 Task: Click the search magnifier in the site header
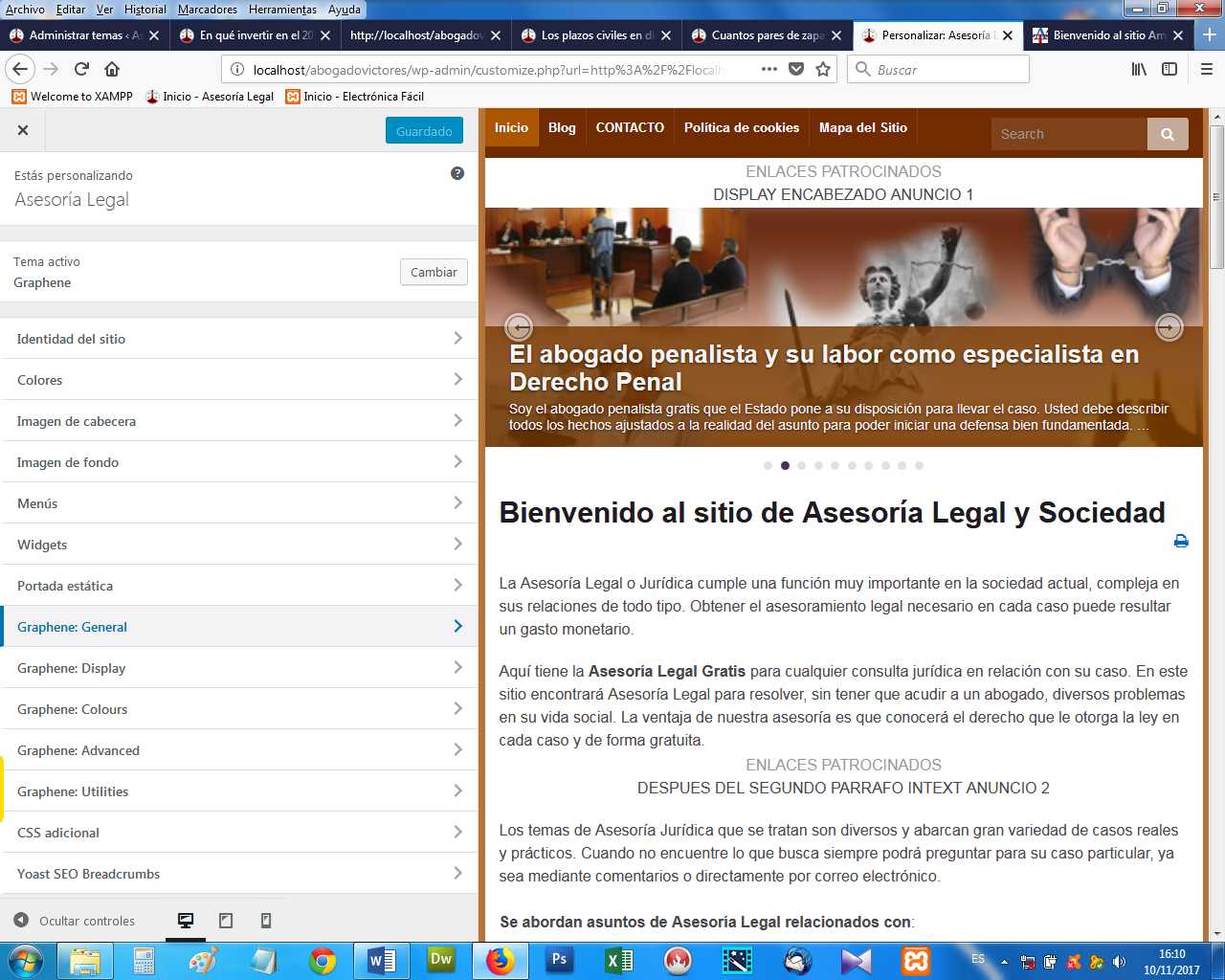pos(1167,134)
